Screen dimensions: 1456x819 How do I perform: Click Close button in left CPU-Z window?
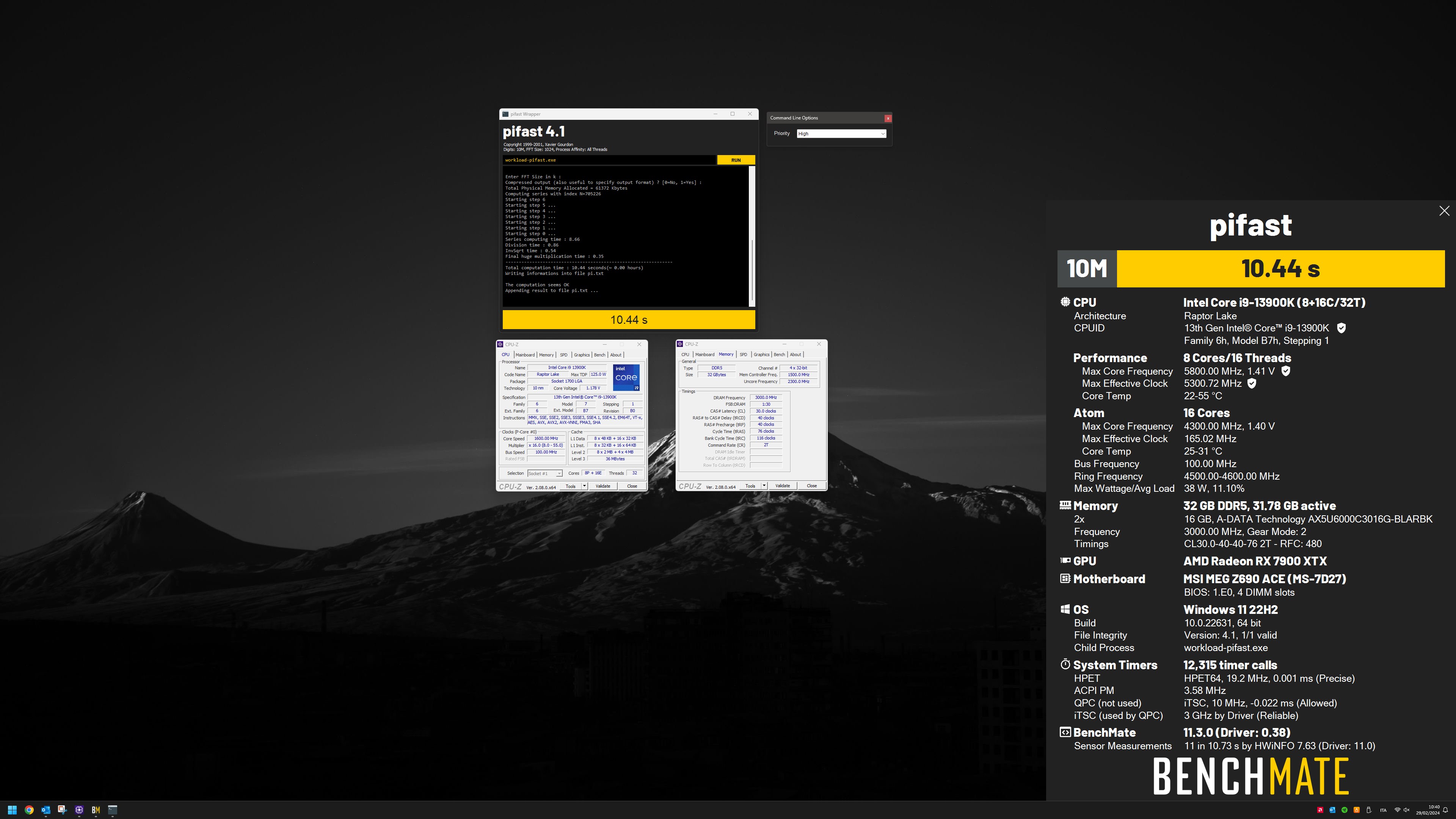(x=632, y=486)
